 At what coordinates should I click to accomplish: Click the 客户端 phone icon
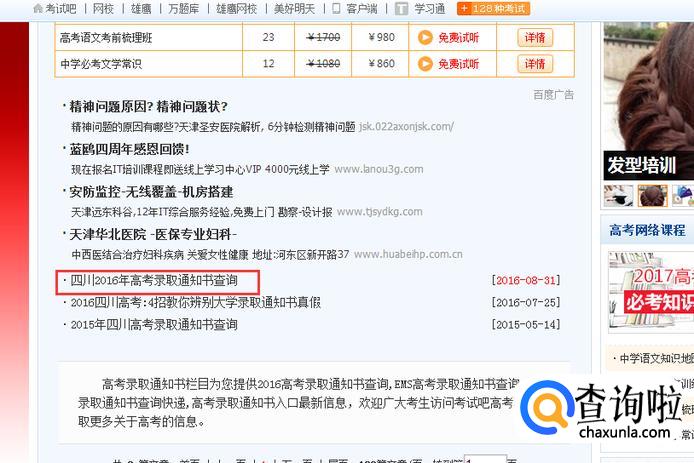[x=336, y=8]
